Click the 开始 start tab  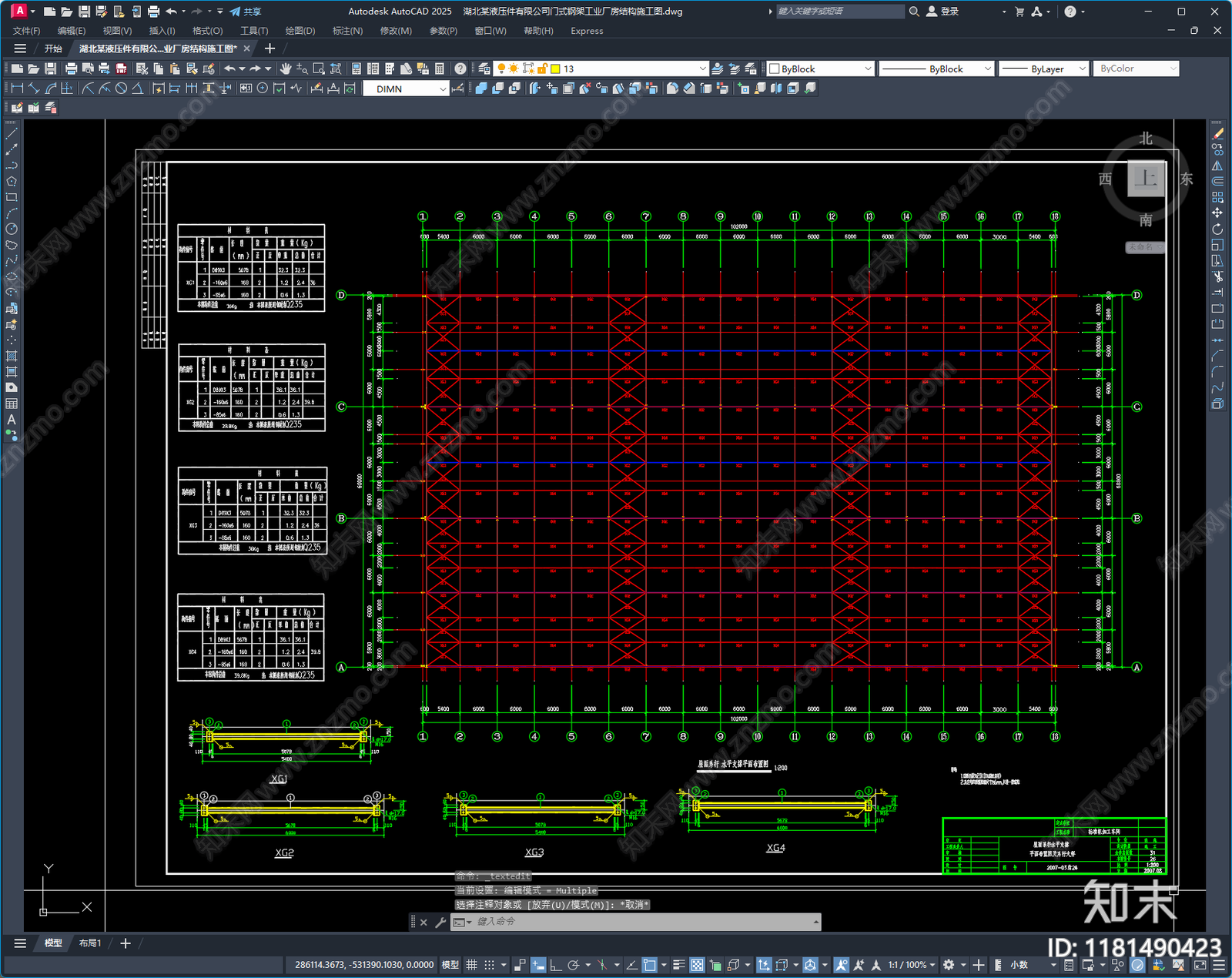(53, 49)
